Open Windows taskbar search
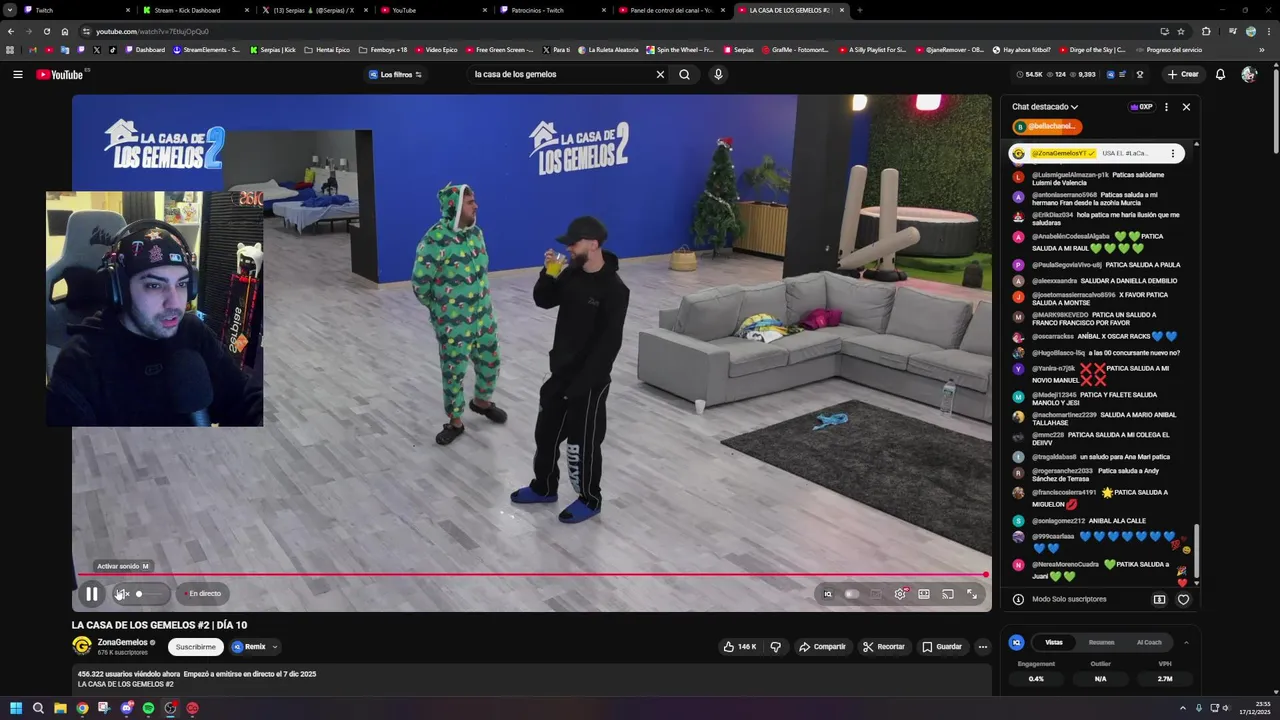The height and width of the screenshot is (720, 1280). (38, 708)
